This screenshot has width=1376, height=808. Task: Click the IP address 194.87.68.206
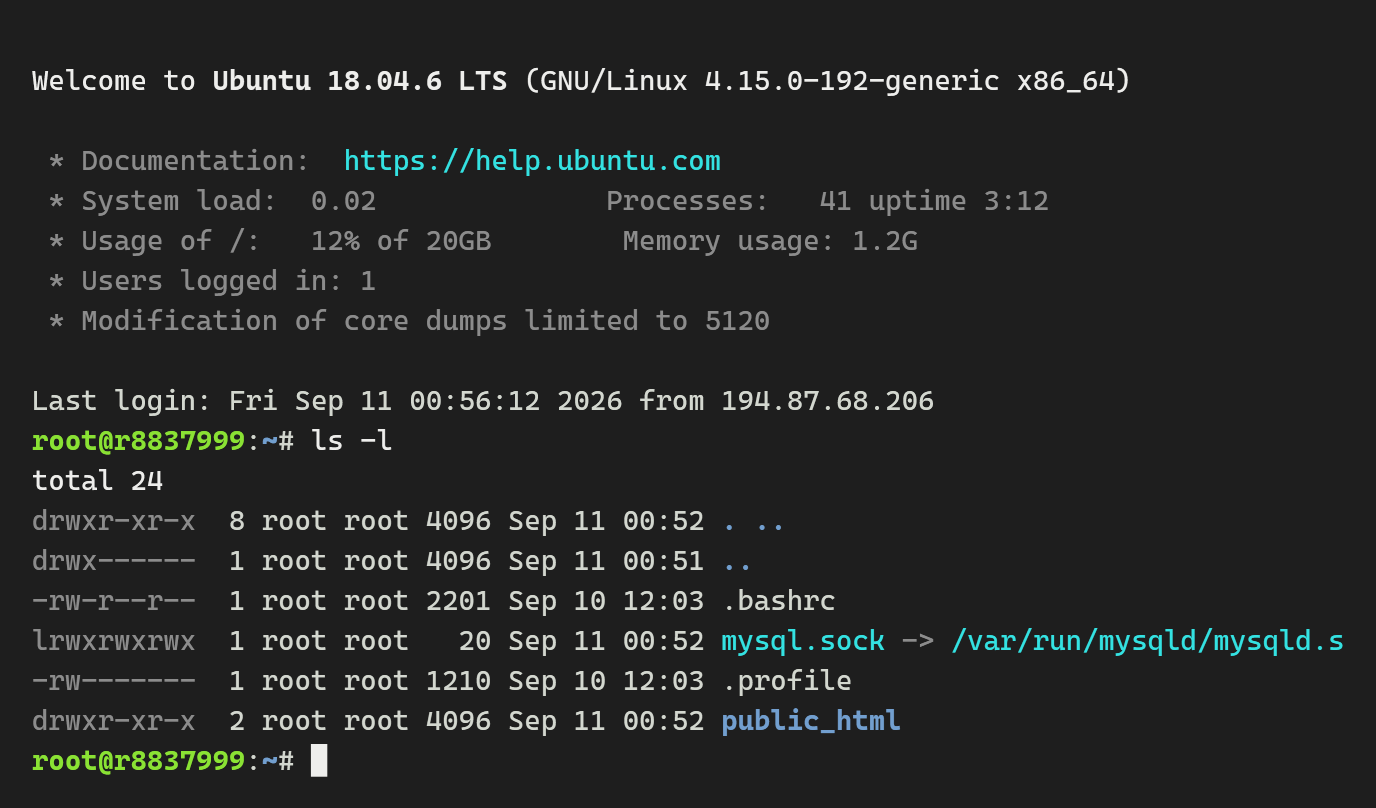coord(827,401)
